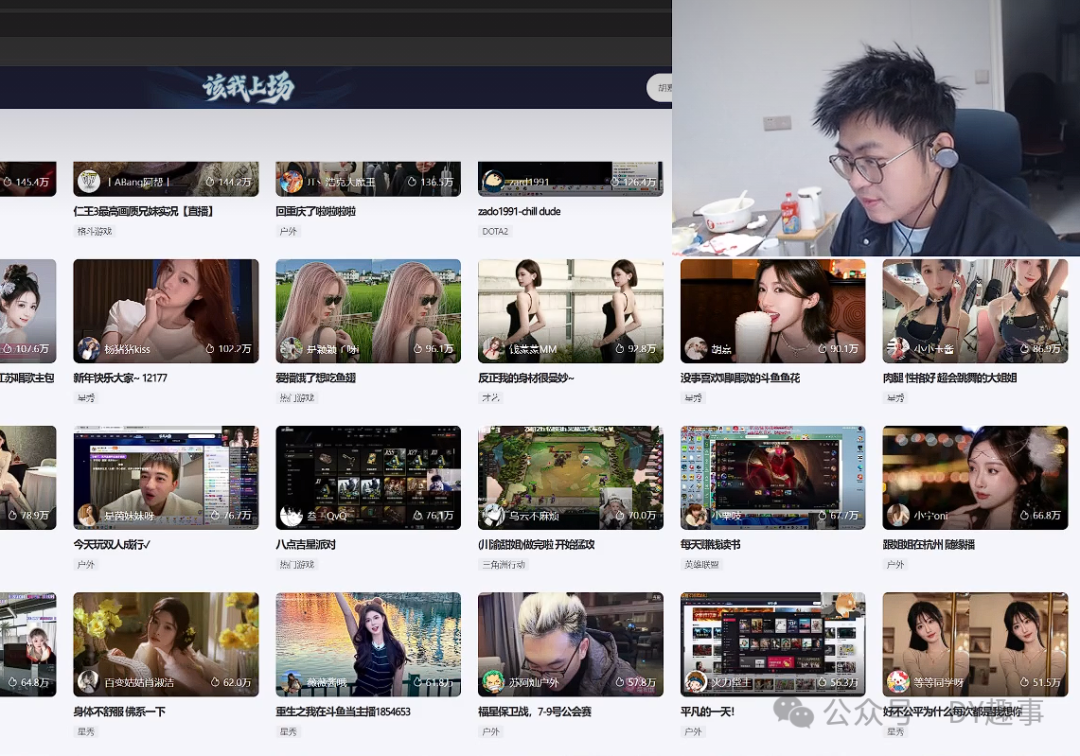Click avatar on the 身体不舒服 佛系一下 card
The image size is (1080, 756).
89,682
